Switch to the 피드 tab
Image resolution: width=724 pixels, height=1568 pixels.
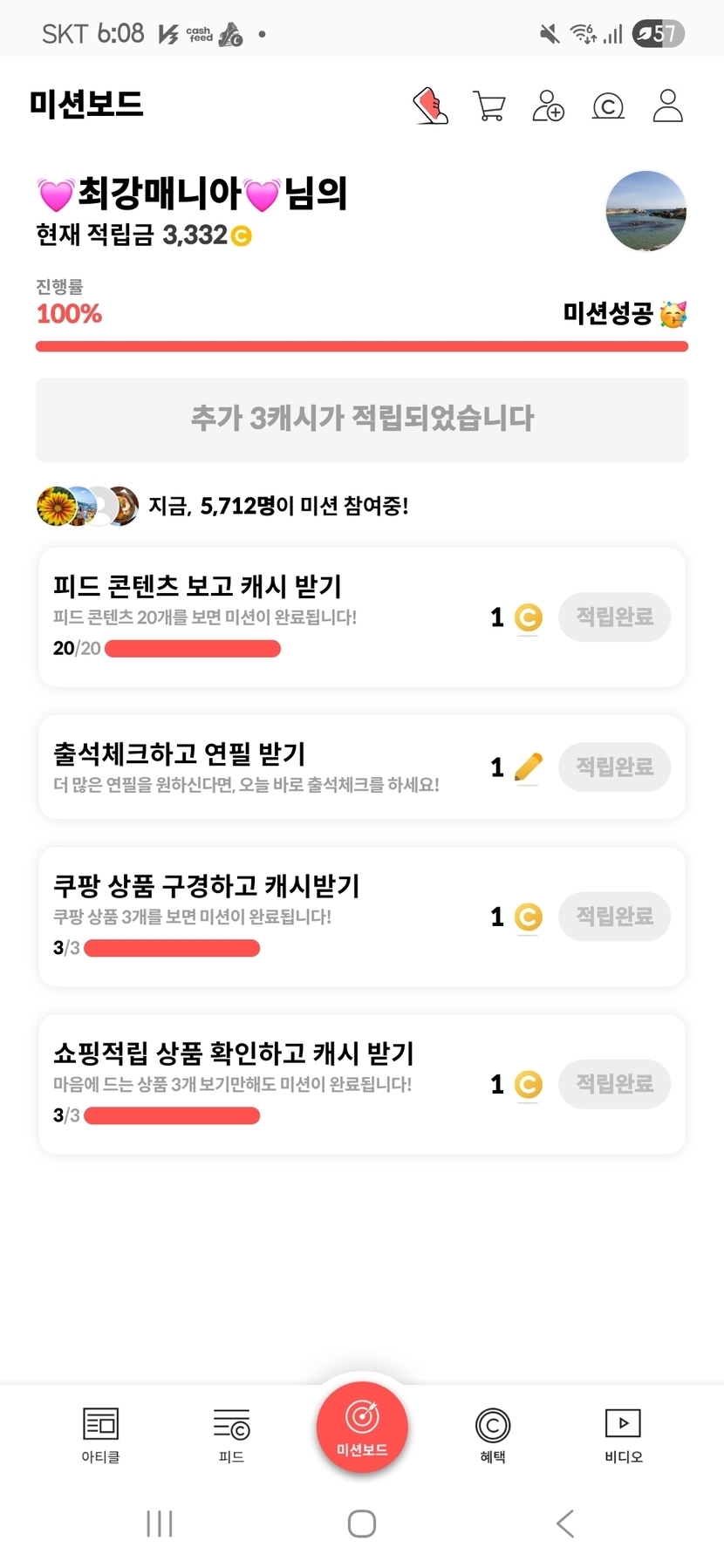(231, 1435)
